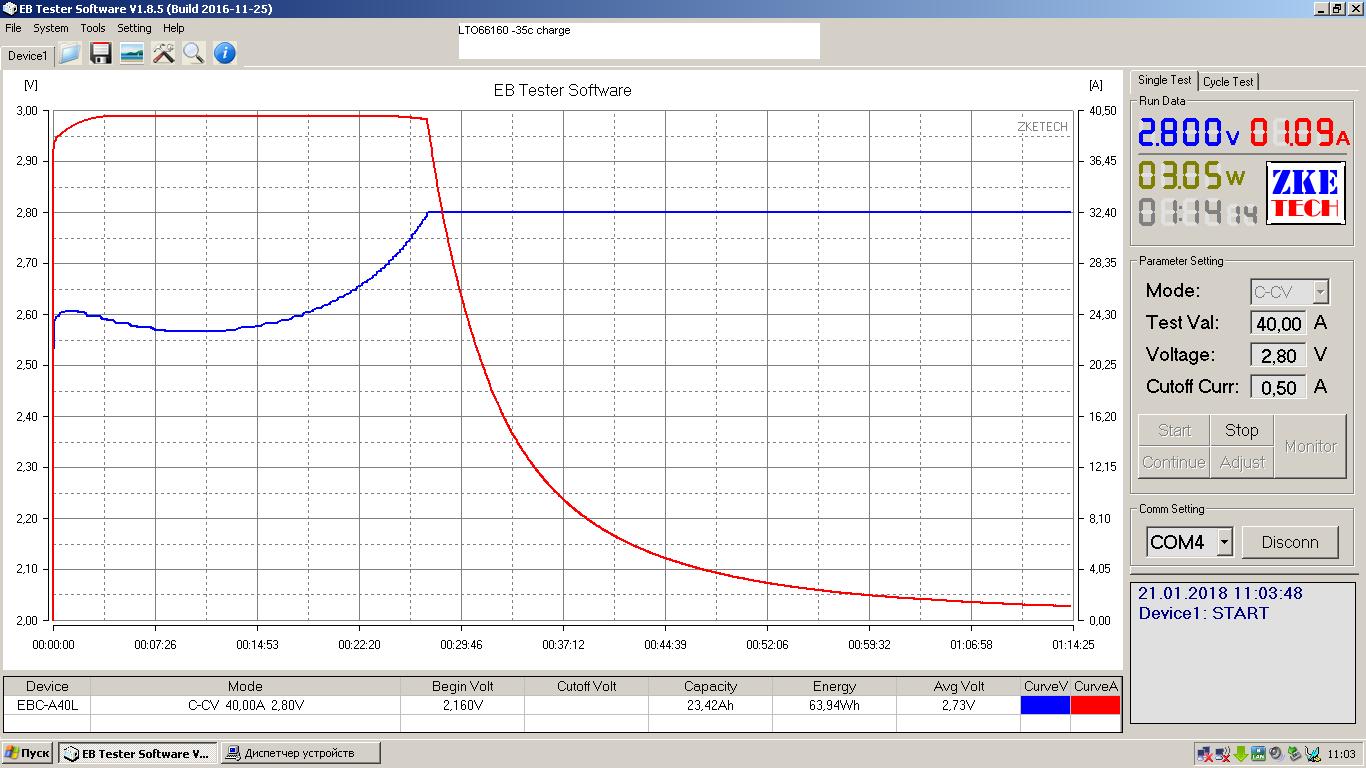The width and height of the screenshot is (1366, 768).
Task: Click the Device1: START log line
Action: (1203, 613)
